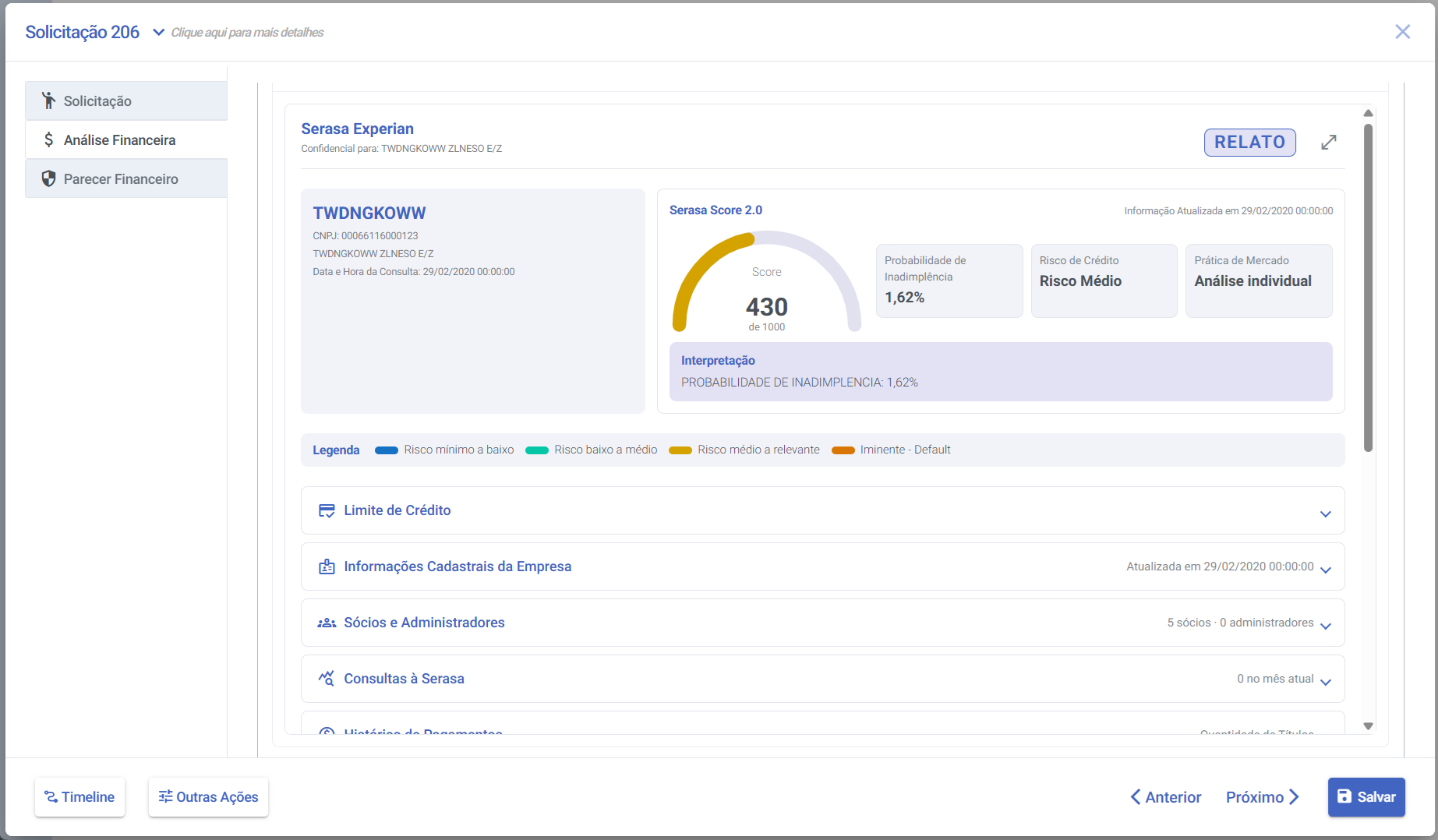Open the Outras Ações menu
1438x840 pixels.
pos(208,796)
